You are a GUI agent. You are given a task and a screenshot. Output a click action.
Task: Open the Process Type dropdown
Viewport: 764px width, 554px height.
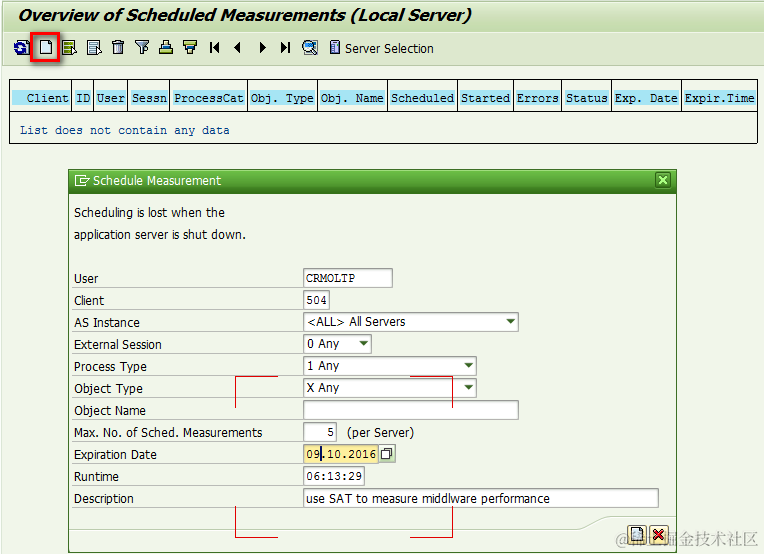468,365
